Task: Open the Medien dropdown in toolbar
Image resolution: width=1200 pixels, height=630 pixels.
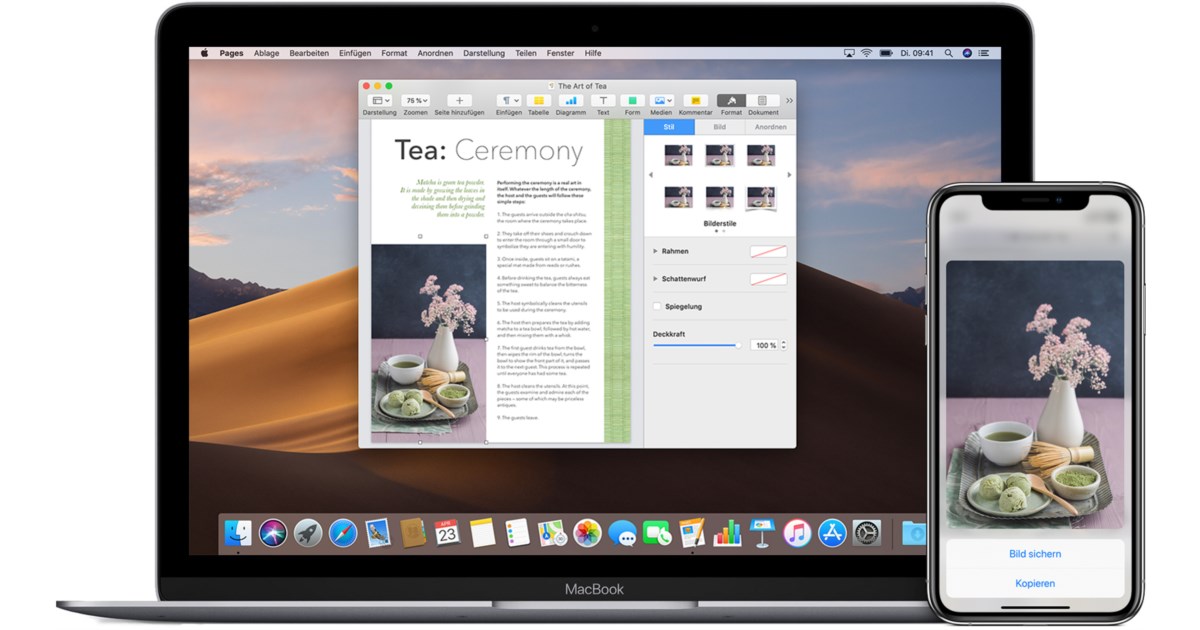Action: click(661, 101)
